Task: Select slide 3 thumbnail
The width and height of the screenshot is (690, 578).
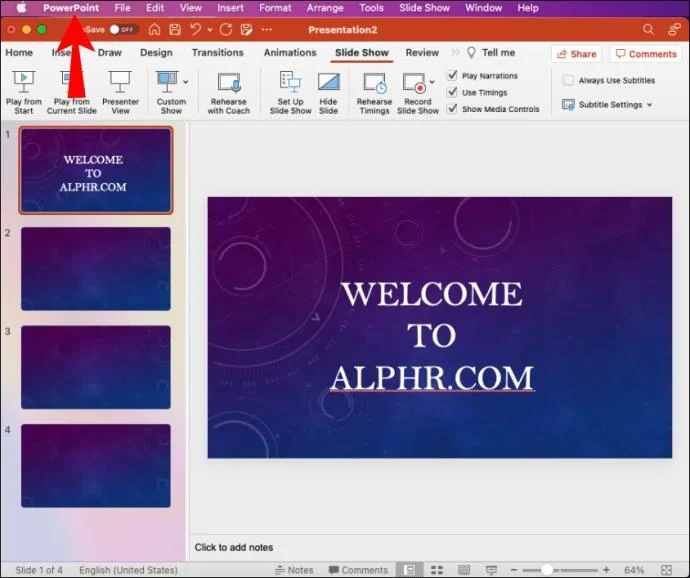Action: pyautogui.click(x=95, y=367)
